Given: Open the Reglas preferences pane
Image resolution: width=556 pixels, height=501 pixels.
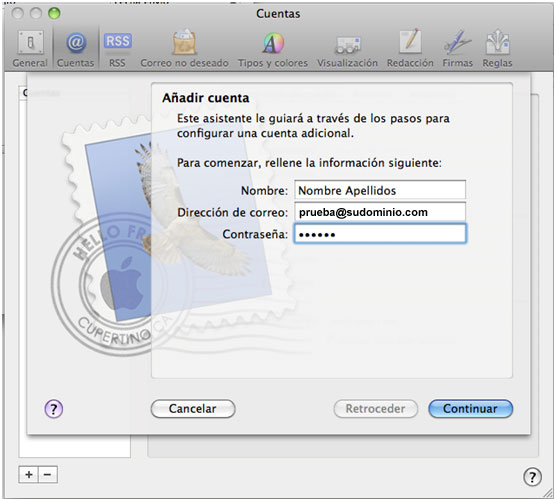Looking at the screenshot, I should tap(497, 49).
